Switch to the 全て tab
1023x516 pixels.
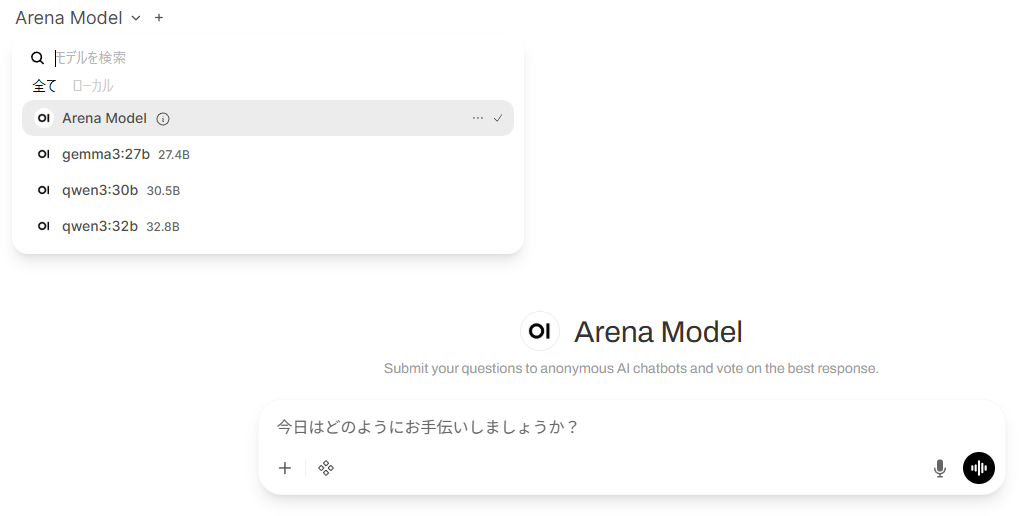[45, 86]
